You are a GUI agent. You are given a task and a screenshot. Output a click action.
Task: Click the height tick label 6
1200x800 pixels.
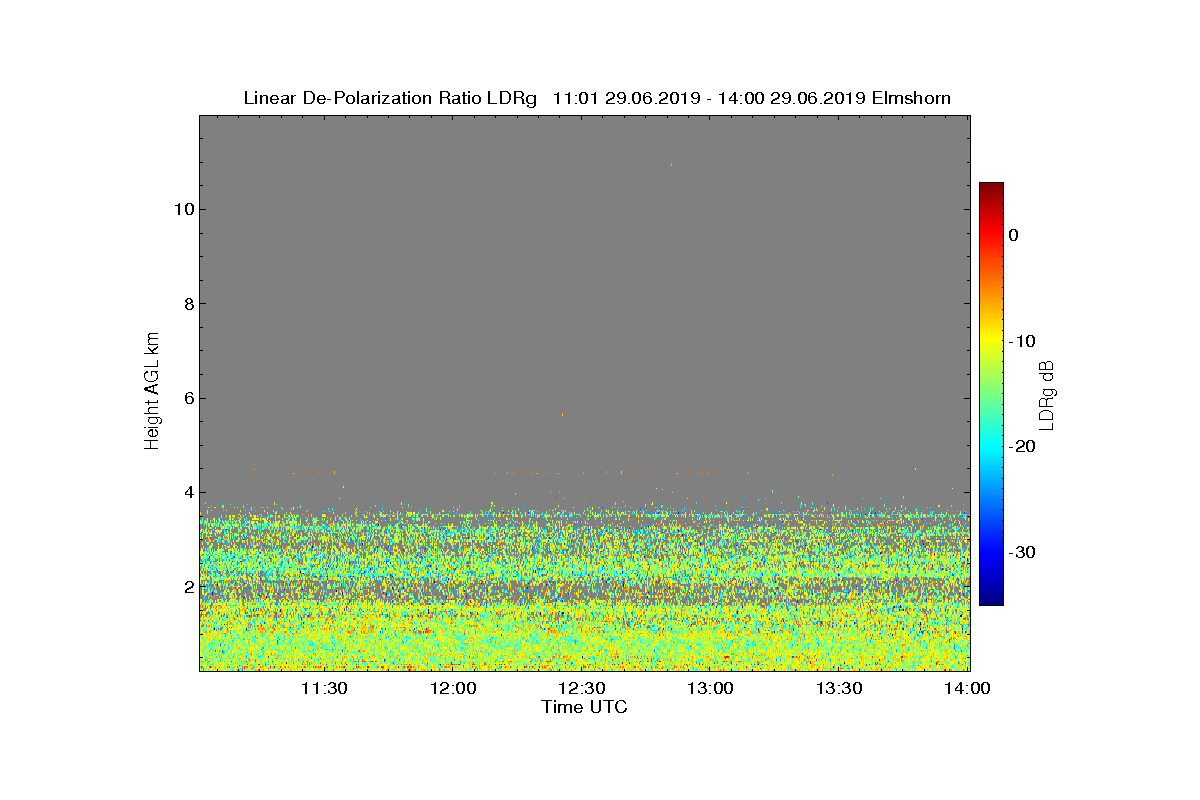point(188,398)
